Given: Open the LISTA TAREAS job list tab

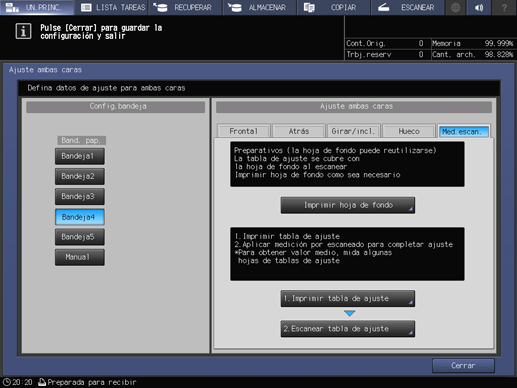Looking at the screenshot, I should pyautogui.click(x=111, y=7).
